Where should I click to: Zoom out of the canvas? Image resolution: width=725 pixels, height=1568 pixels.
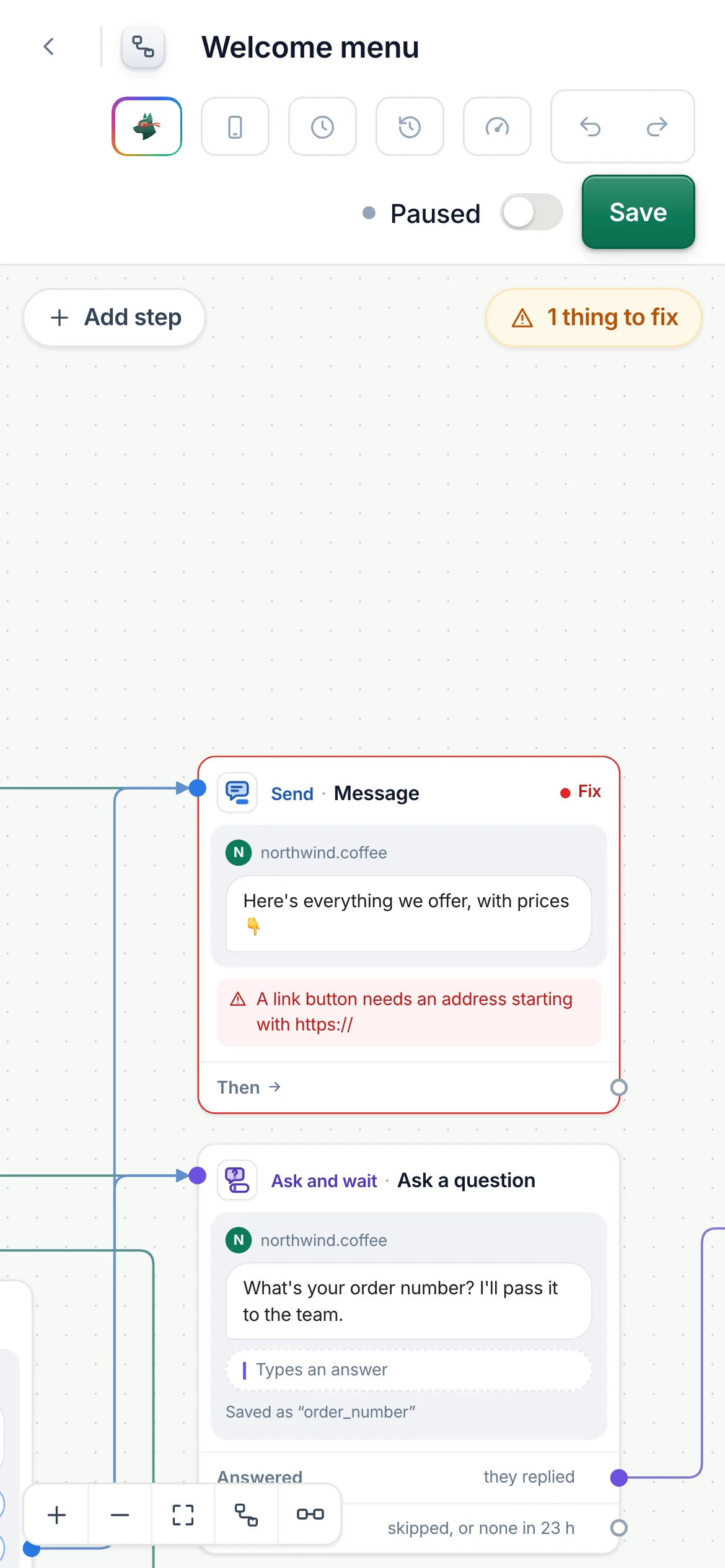[120, 1515]
